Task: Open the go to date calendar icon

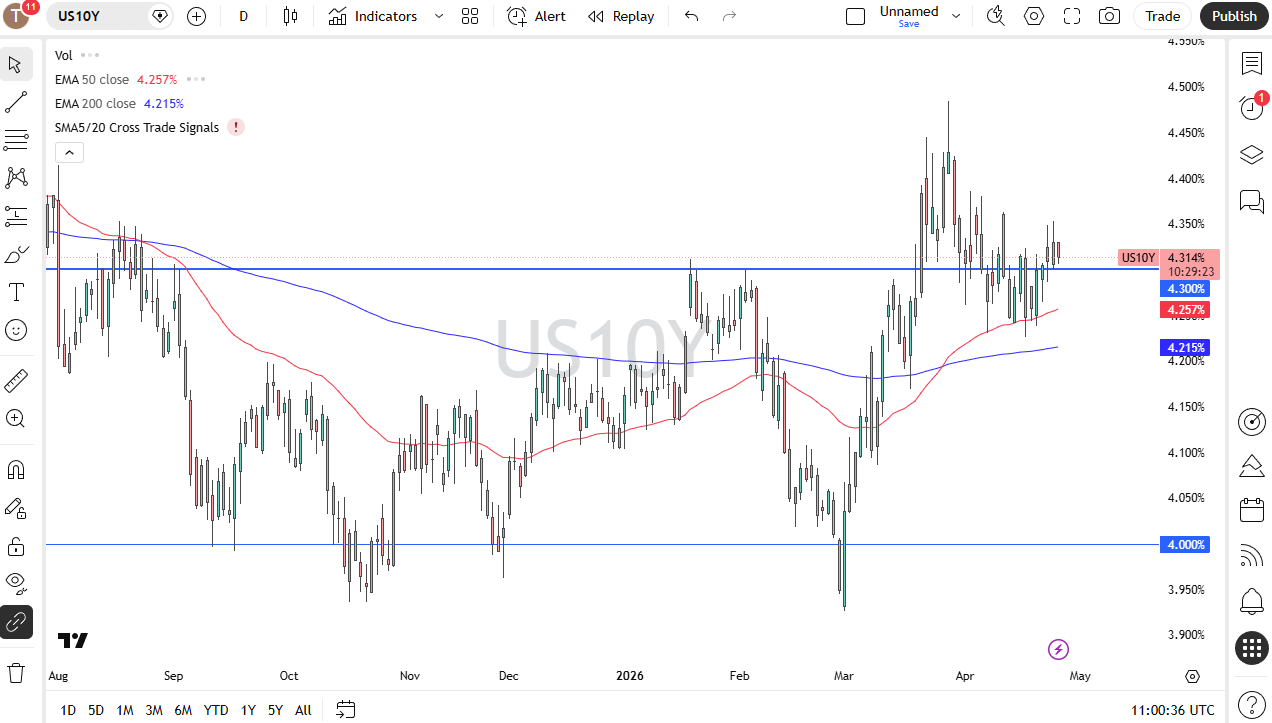Action: (x=345, y=710)
